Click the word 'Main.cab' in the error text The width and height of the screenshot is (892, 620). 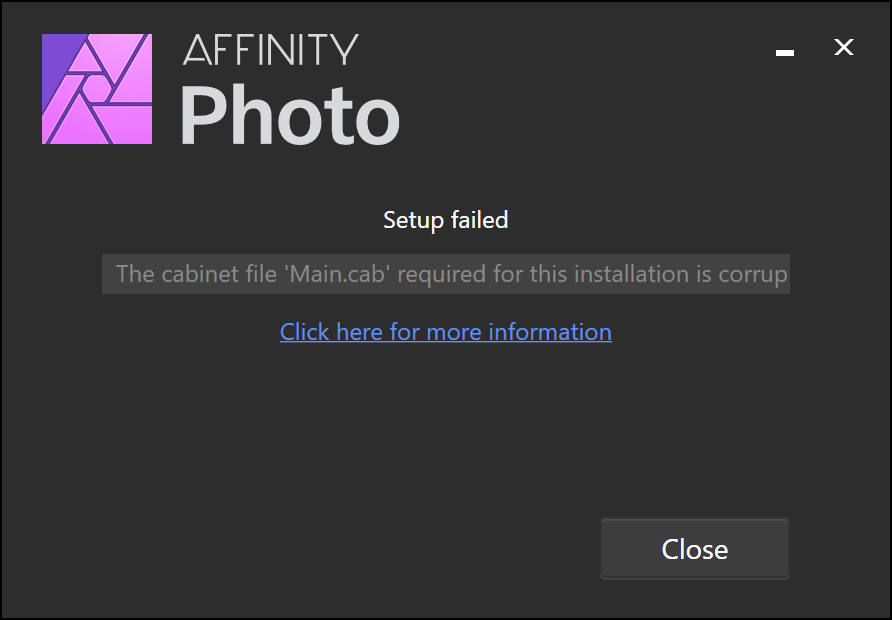[337, 274]
